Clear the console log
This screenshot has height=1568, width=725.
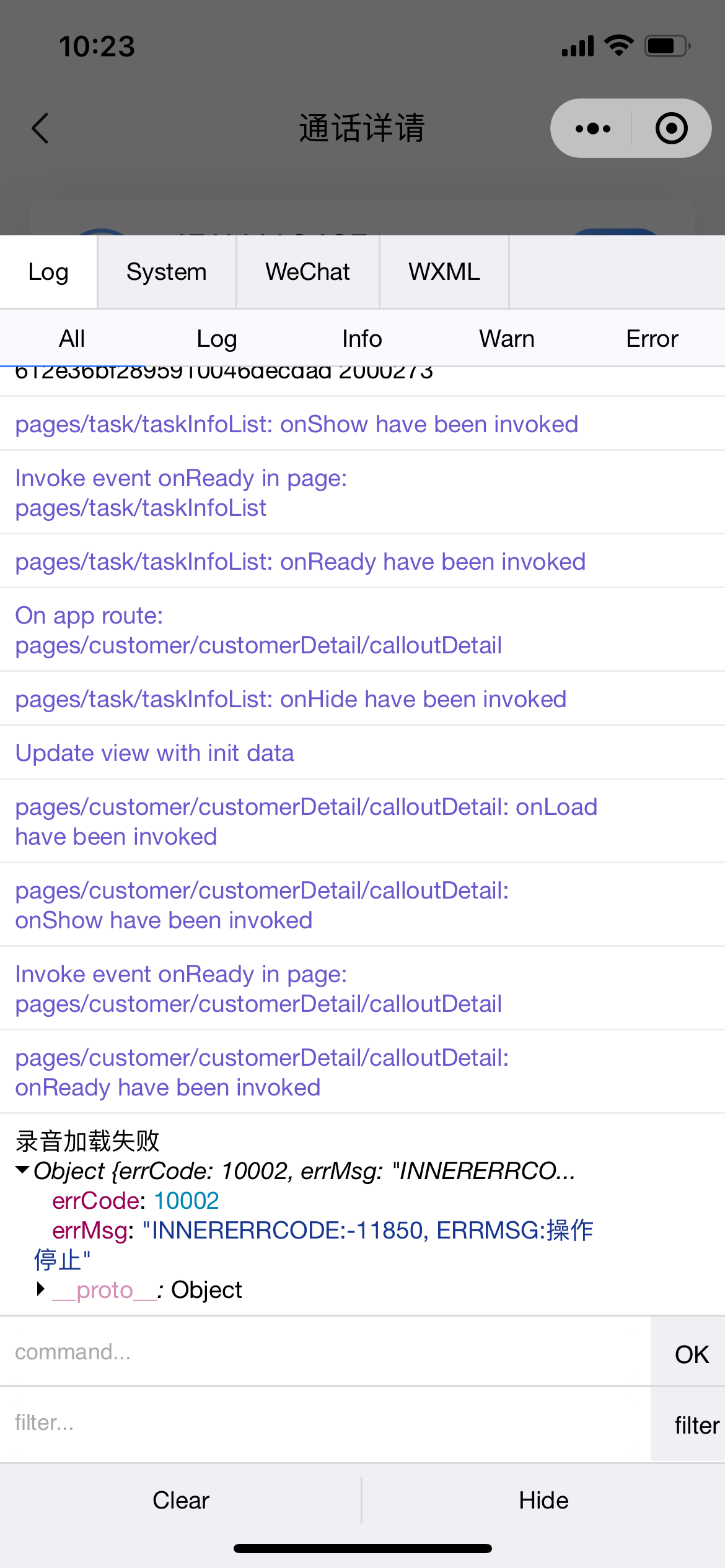[x=181, y=1500]
